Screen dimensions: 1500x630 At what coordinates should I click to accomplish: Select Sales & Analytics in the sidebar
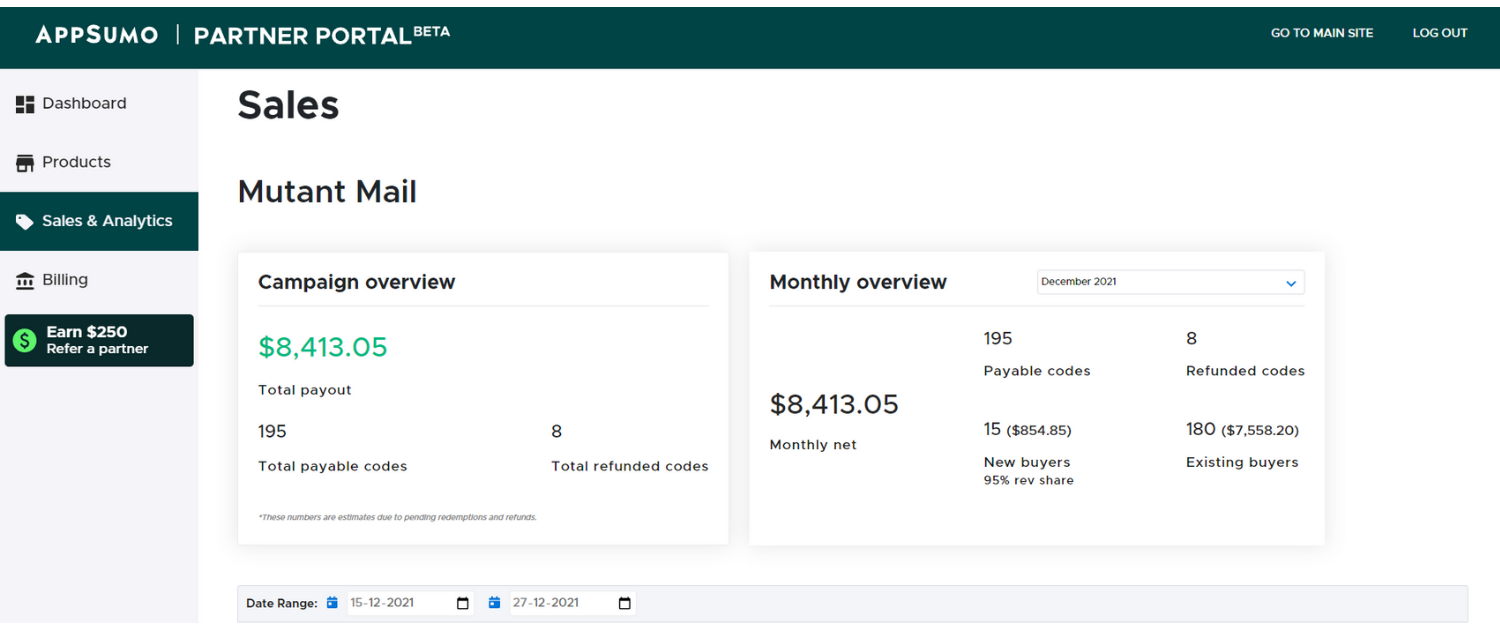99,221
